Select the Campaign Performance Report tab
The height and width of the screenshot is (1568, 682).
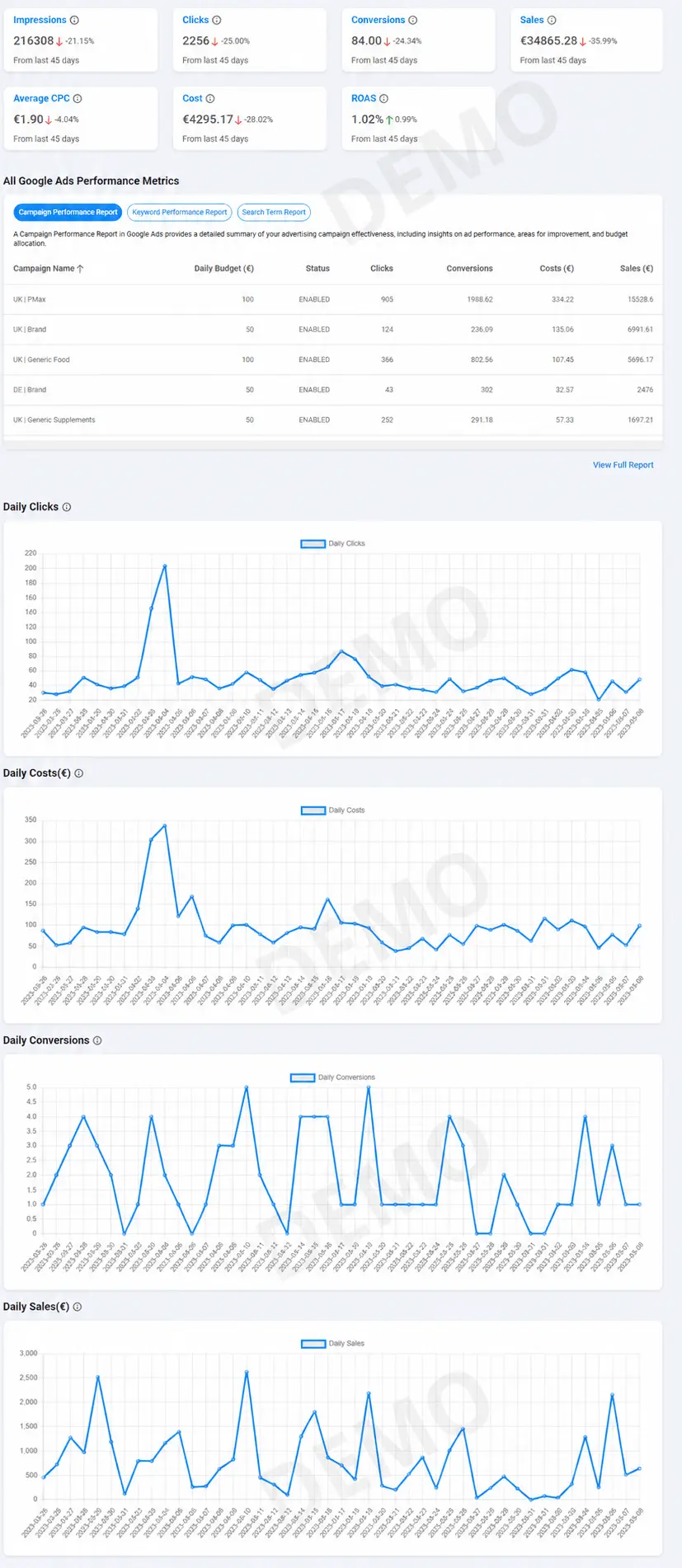click(x=68, y=212)
